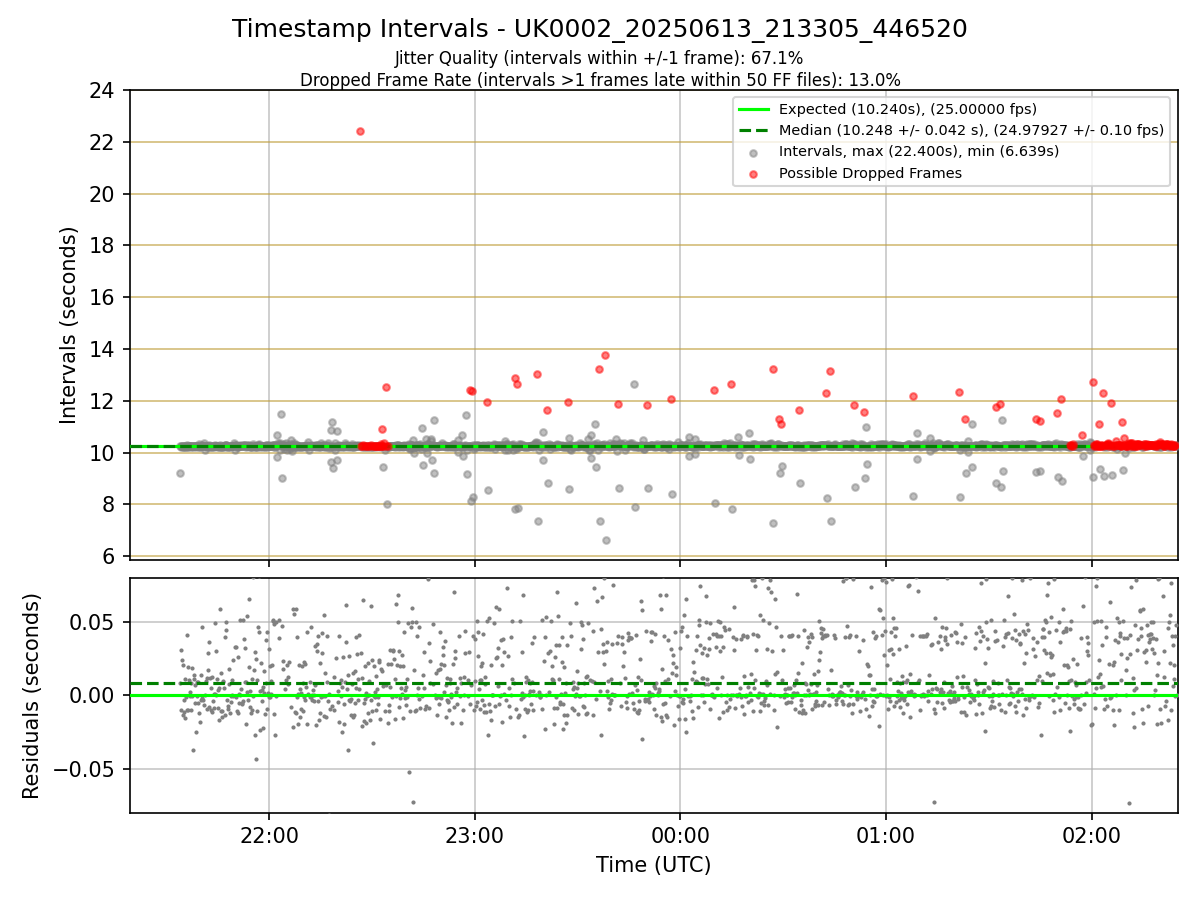Click the "Dropped Frame Rate" 13.0% subtitle line

click(599, 80)
